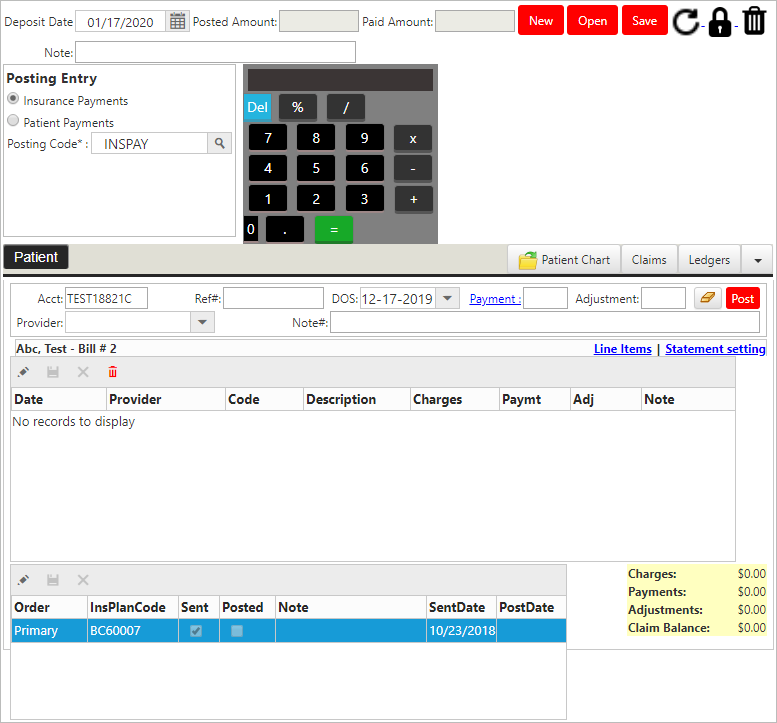Click the Acct input field
The width and height of the screenshot is (777, 723).
(106, 298)
